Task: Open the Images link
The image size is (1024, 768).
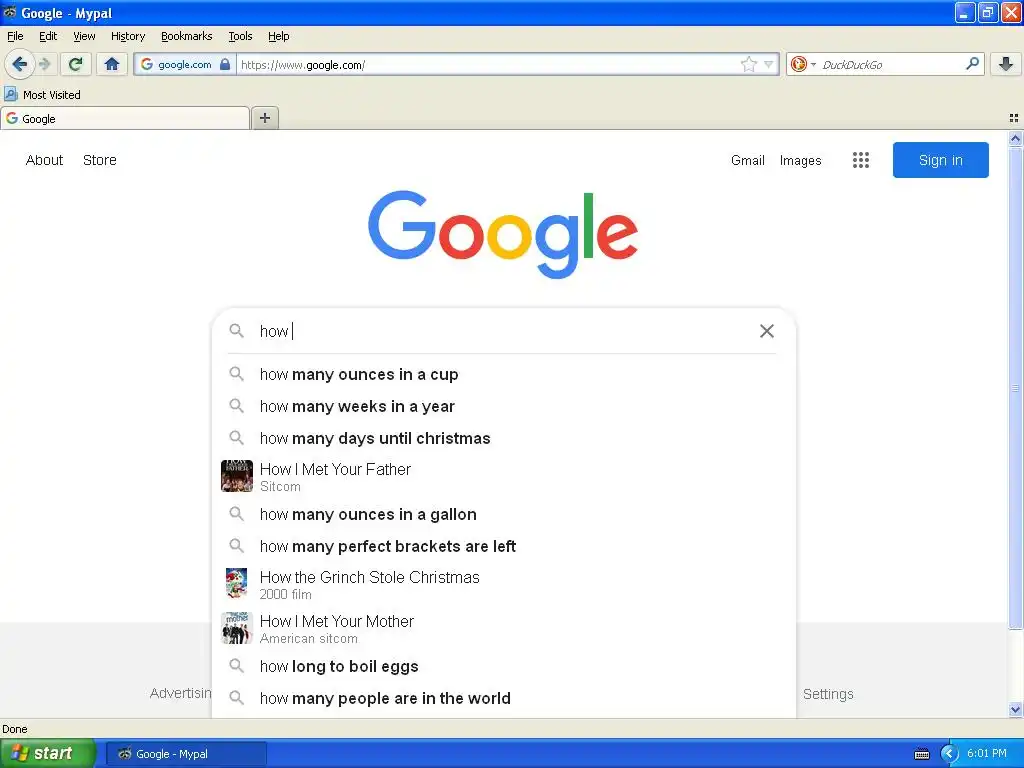Action: (801, 160)
